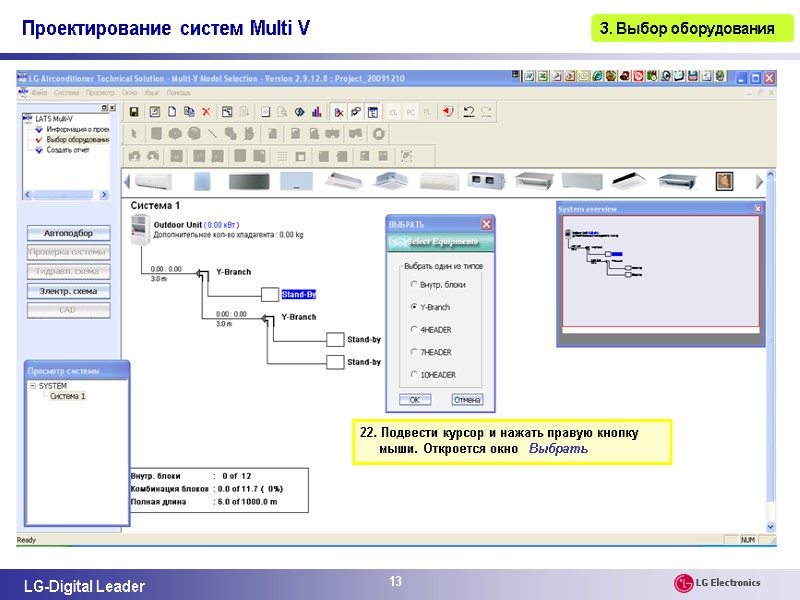Screen dimensions: 800x600
Task: Click the LATS Multi-V root tree node
Action: (x=54, y=119)
